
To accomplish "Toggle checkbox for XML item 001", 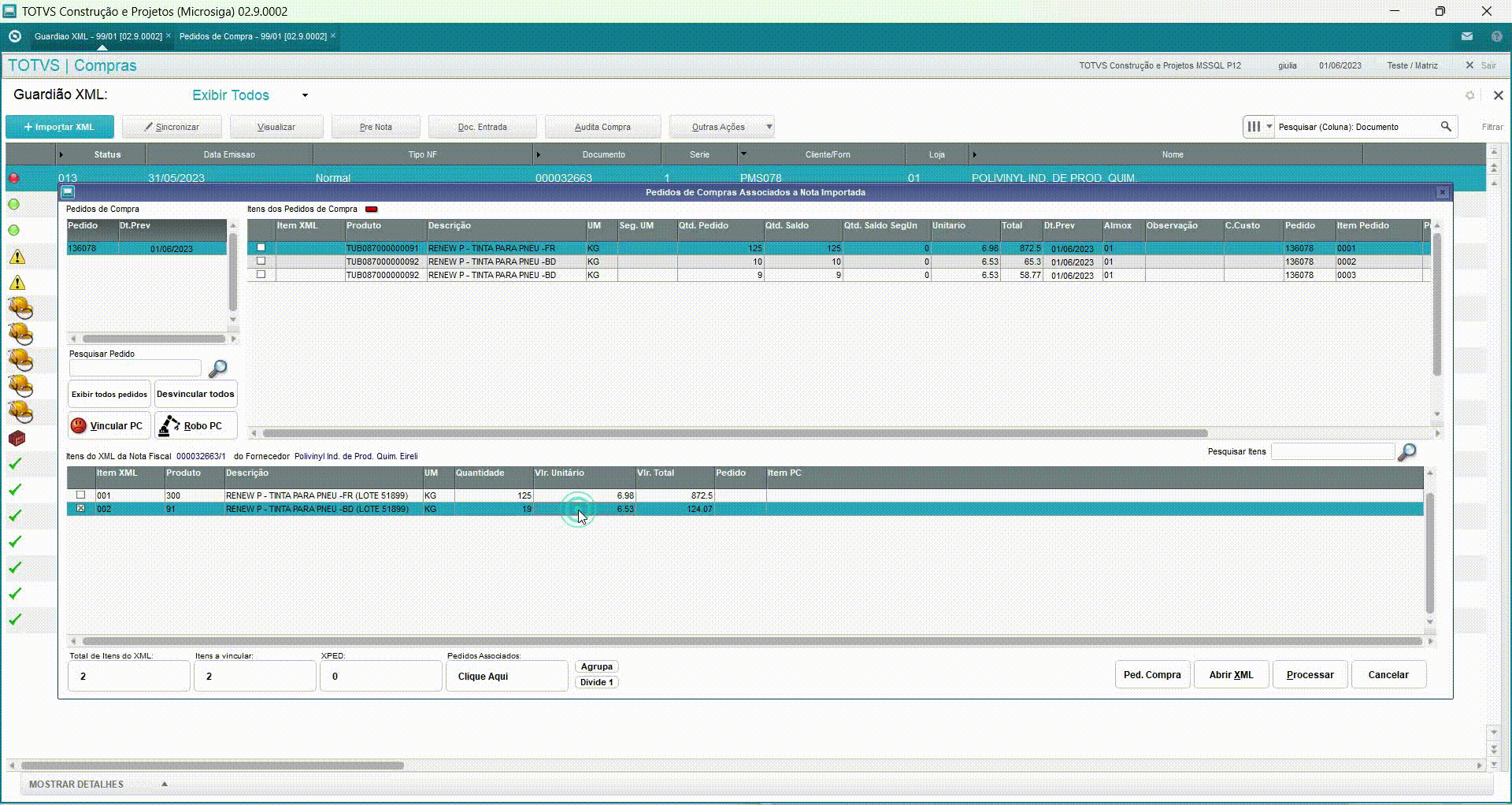I will pyautogui.click(x=80, y=495).
